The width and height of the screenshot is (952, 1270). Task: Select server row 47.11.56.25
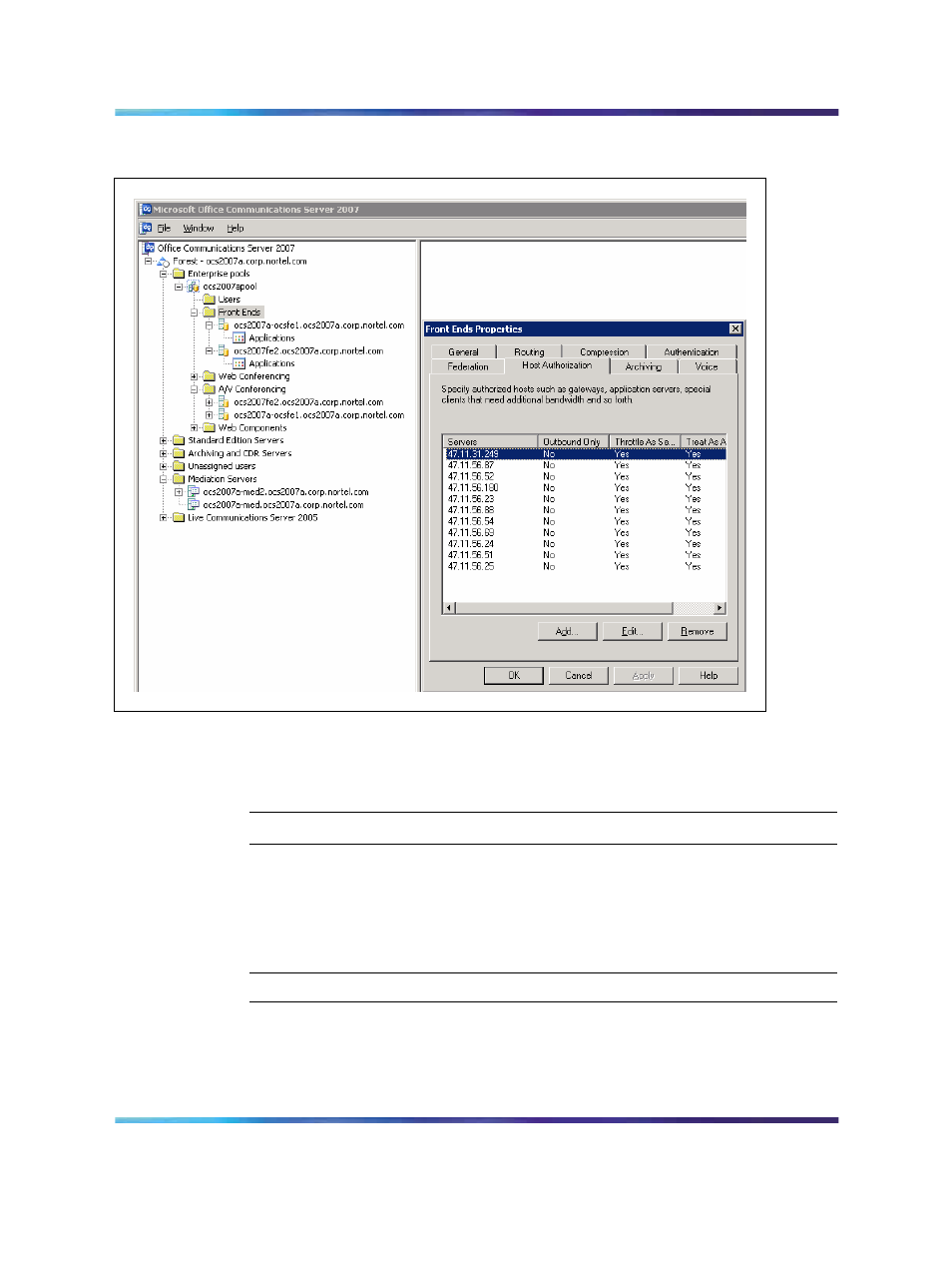click(x=586, y=566)
